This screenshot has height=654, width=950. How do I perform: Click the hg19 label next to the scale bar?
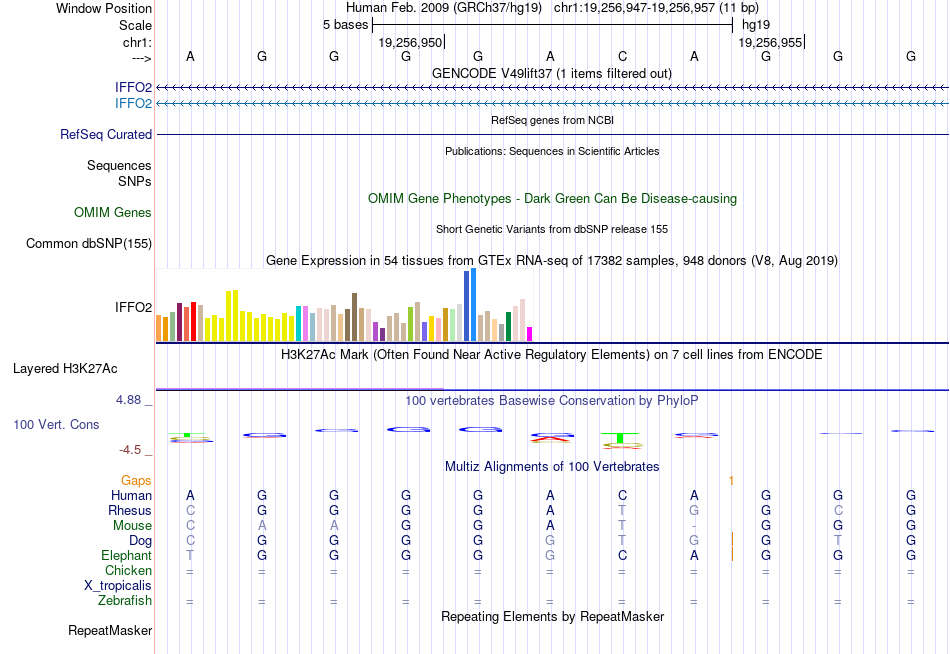(x=756, y=25)
